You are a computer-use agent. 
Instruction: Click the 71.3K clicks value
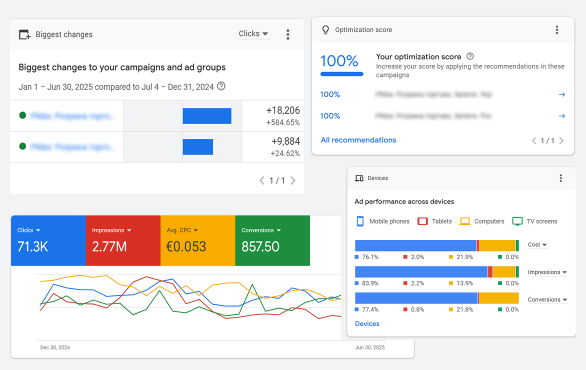(x=33, y=247)
